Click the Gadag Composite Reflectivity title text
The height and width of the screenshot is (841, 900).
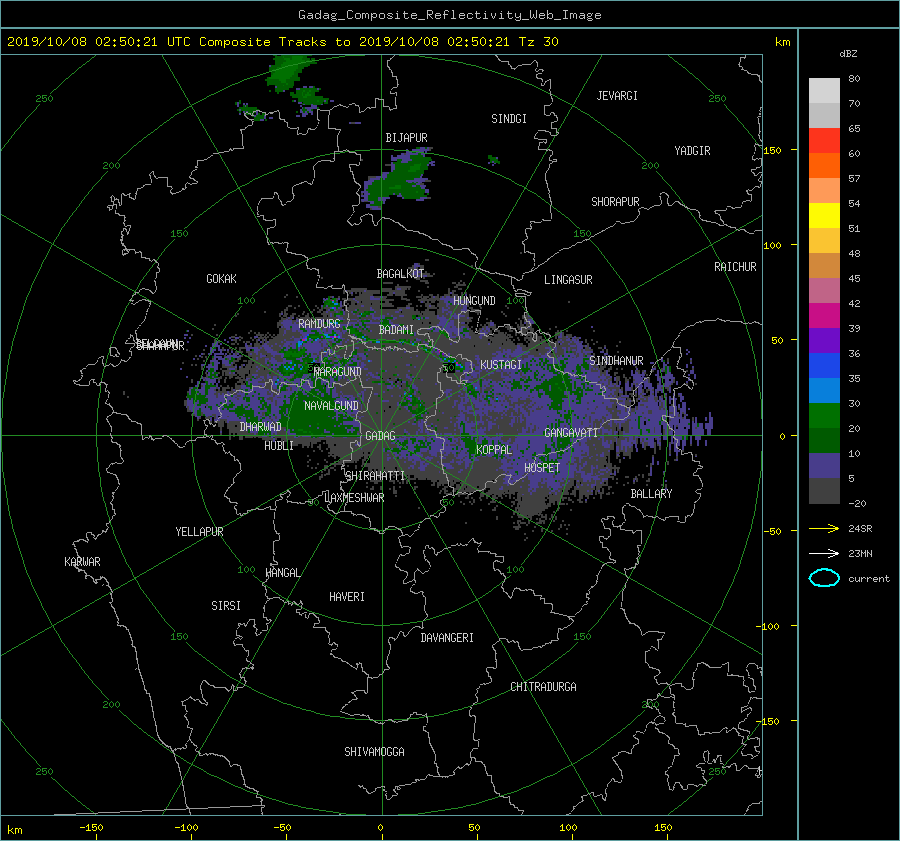[x=449, y=15]
